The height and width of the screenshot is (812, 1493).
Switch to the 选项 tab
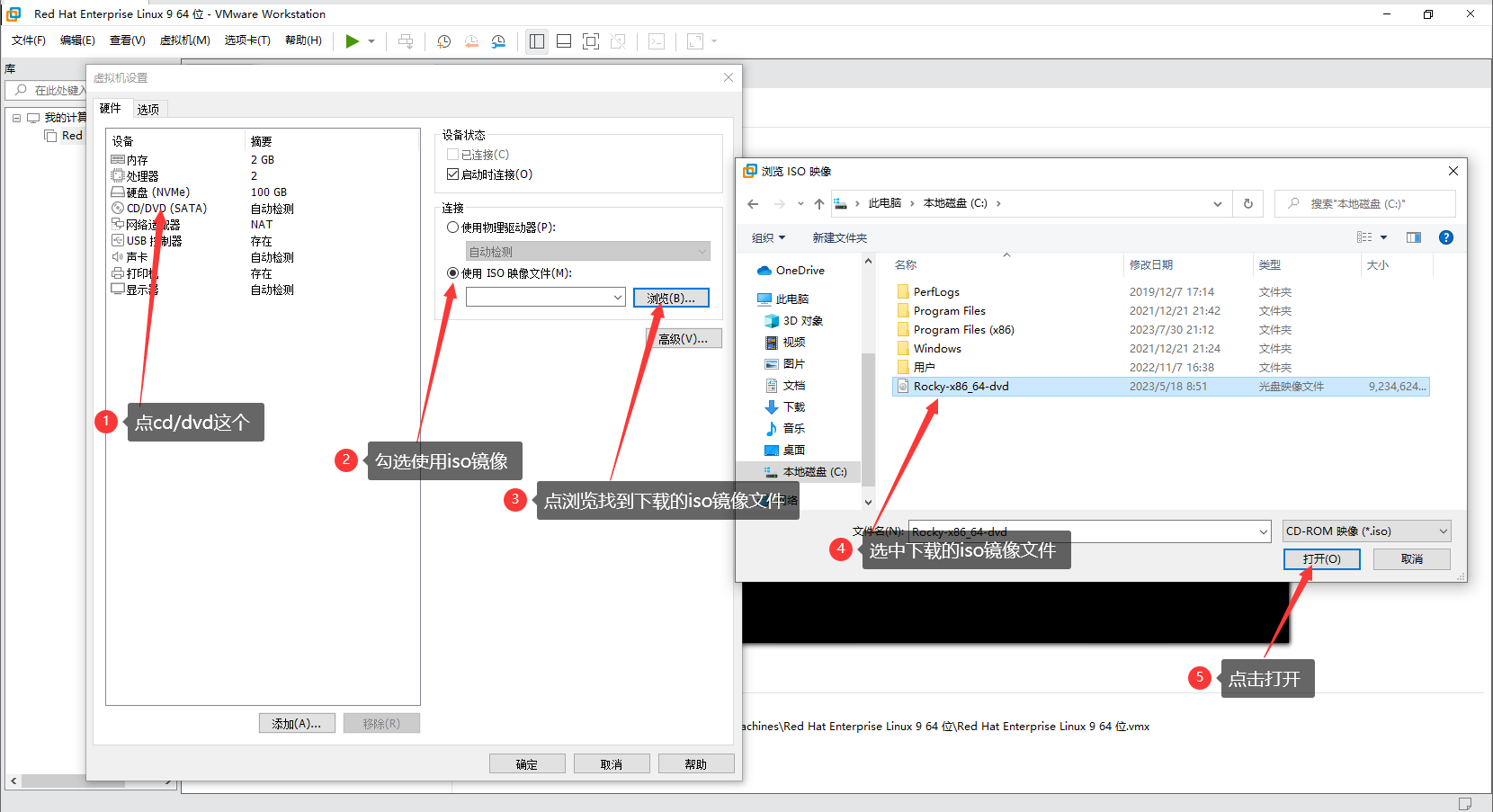(x=148, y=110)
